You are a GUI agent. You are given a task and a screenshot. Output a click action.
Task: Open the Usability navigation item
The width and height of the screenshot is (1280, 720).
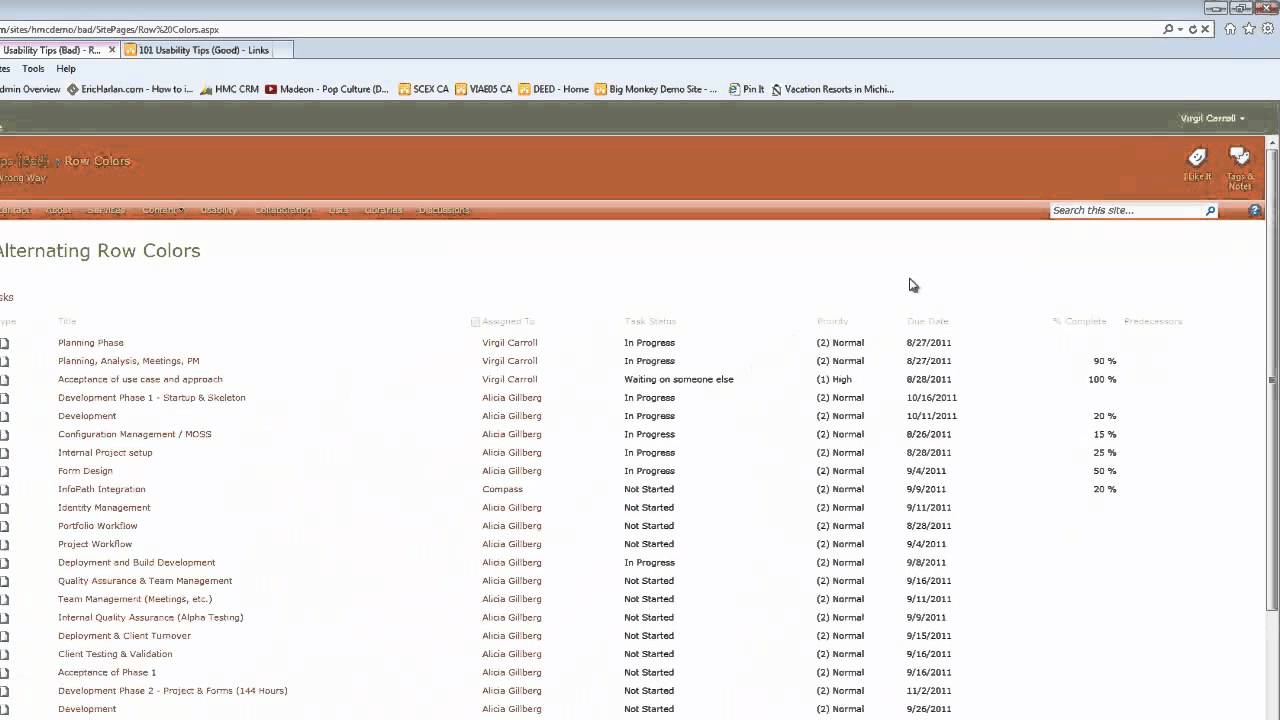218,210
